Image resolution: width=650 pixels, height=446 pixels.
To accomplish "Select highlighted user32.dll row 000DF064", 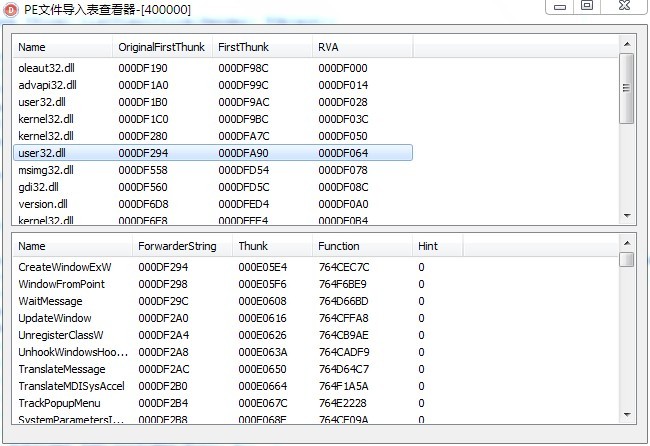I will [213, 153].
